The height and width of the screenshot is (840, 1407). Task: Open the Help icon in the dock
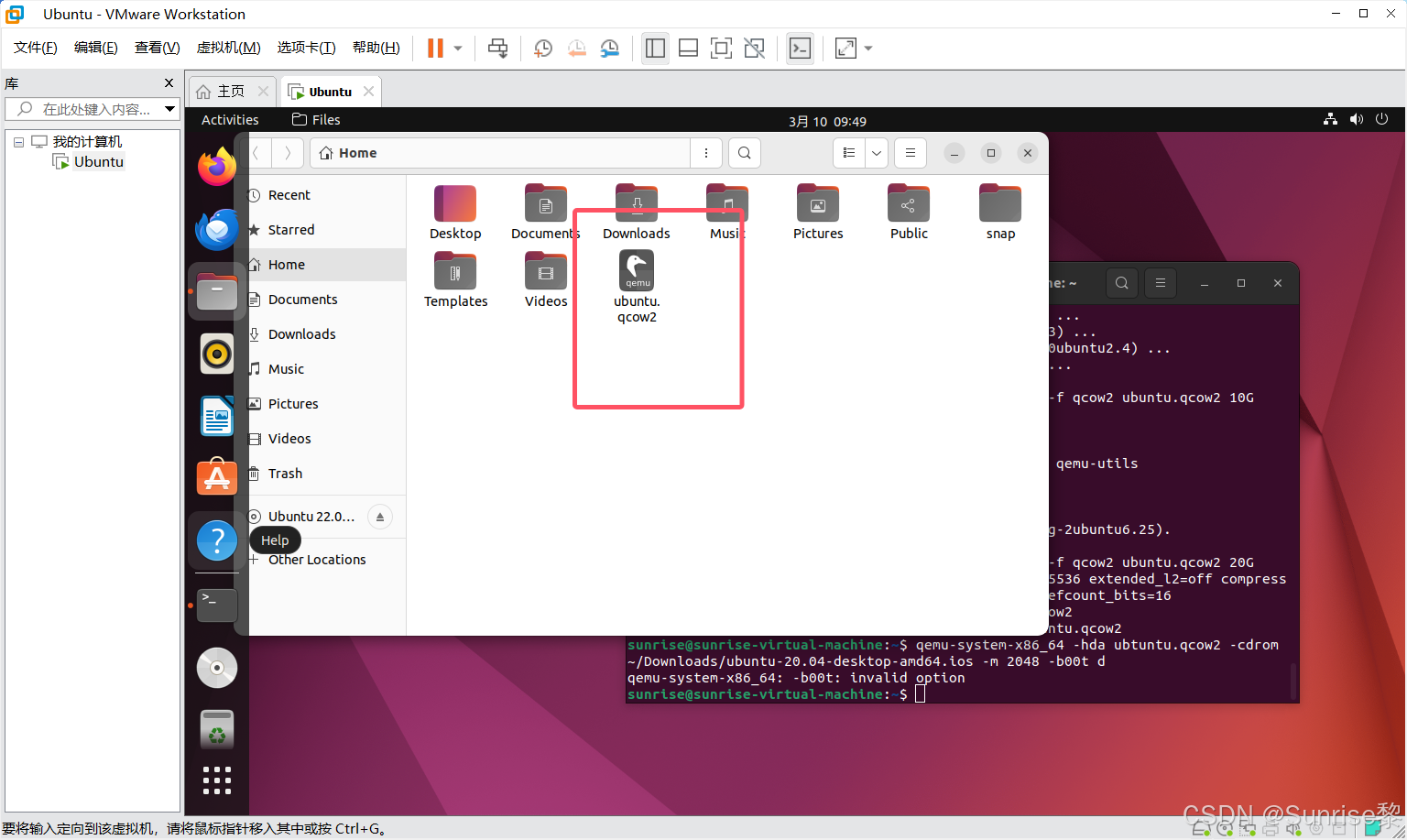217,540
